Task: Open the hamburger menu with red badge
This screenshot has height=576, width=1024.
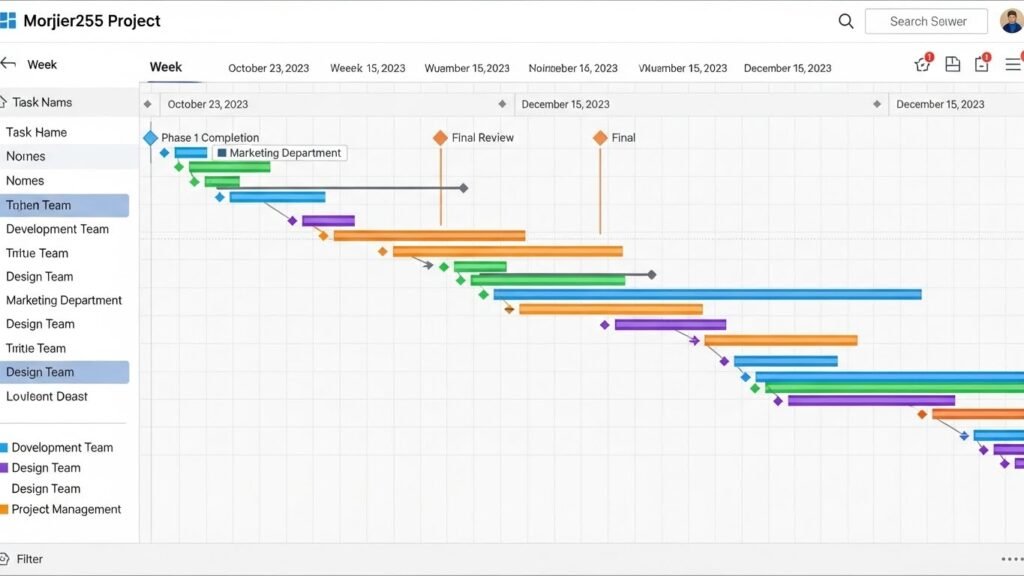Action: point(1012,63)
